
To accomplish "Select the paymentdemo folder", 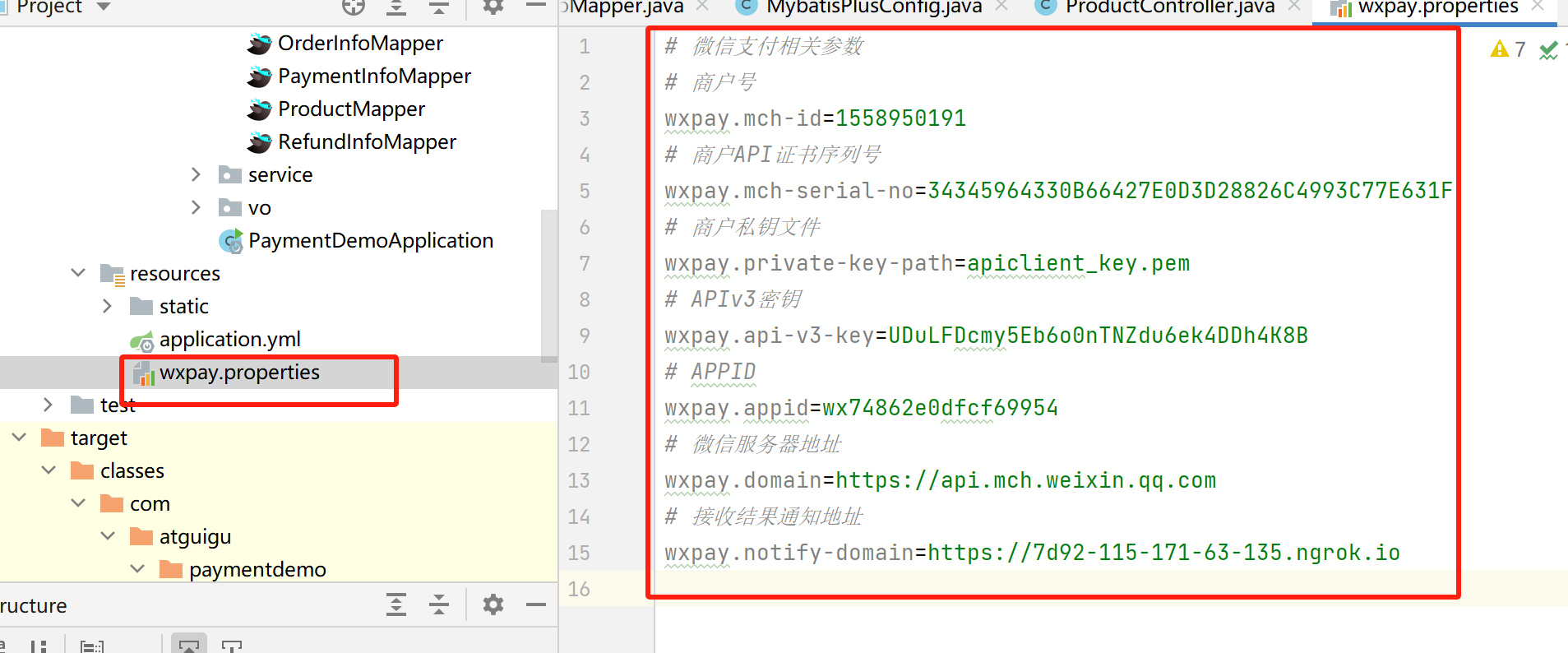I will 257,569.
